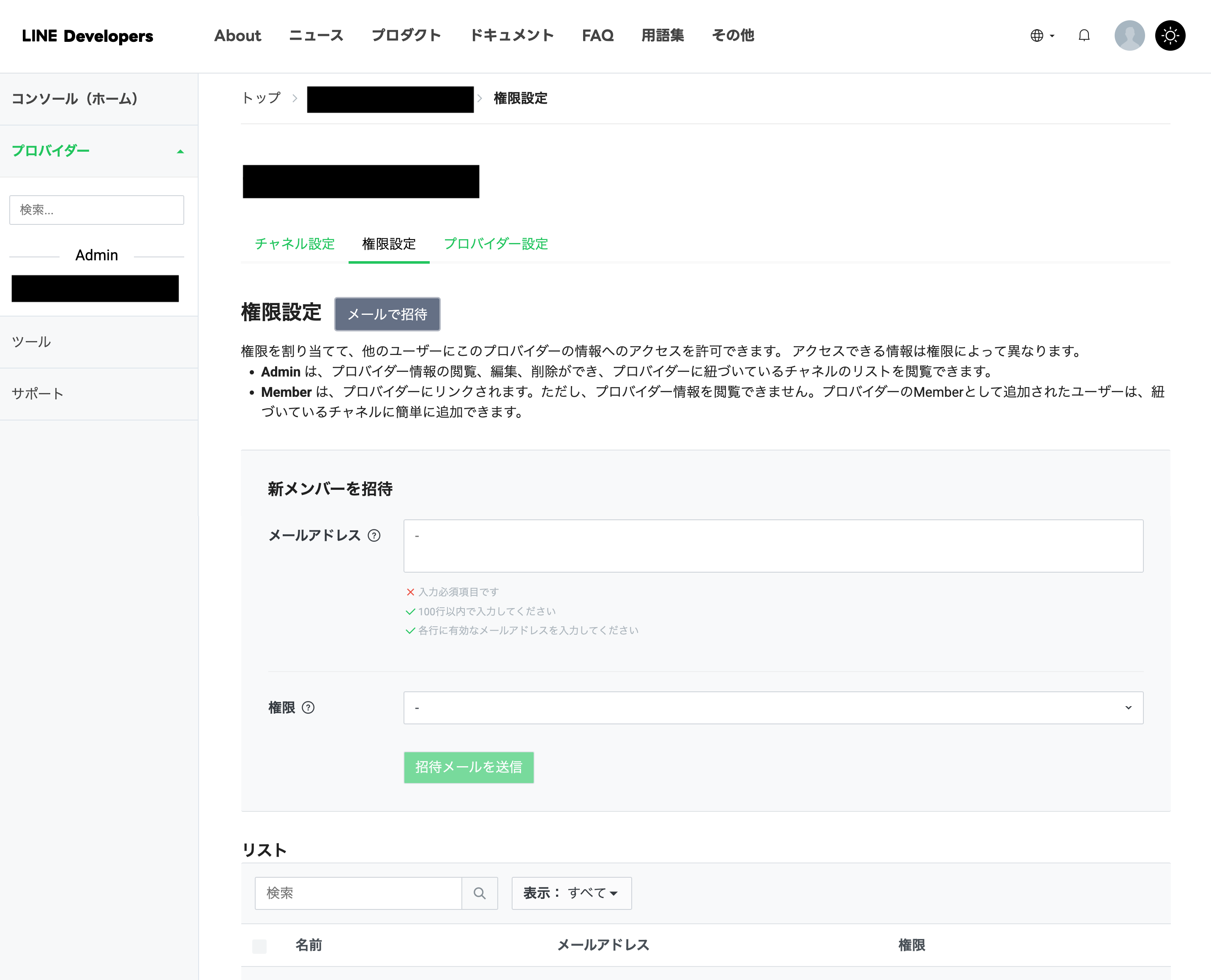Open the notifications bell icon
The image size is (1211, 980).
click(1084, 35)
